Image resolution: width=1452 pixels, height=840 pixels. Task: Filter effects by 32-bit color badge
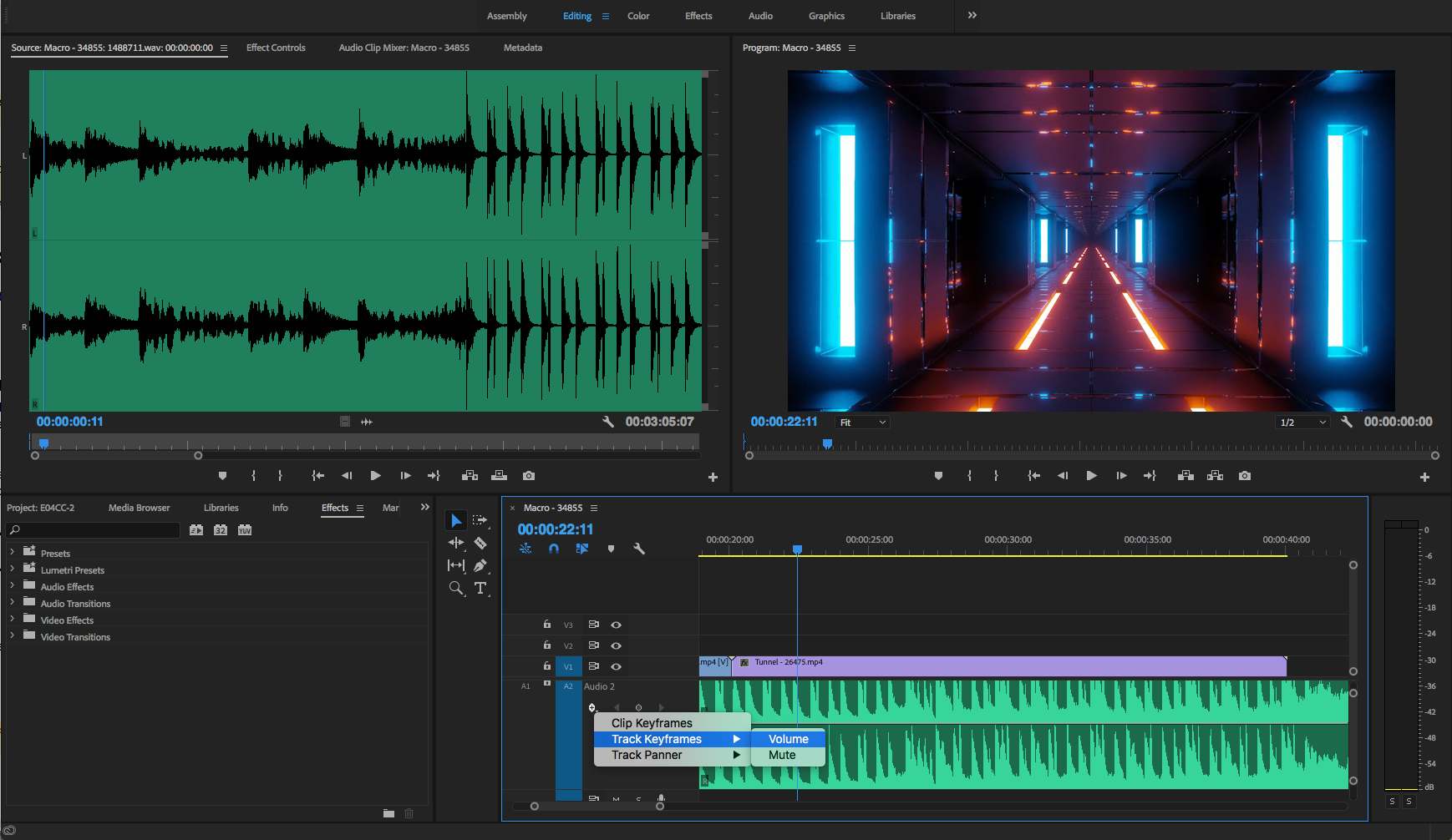(x=221, y=530)
